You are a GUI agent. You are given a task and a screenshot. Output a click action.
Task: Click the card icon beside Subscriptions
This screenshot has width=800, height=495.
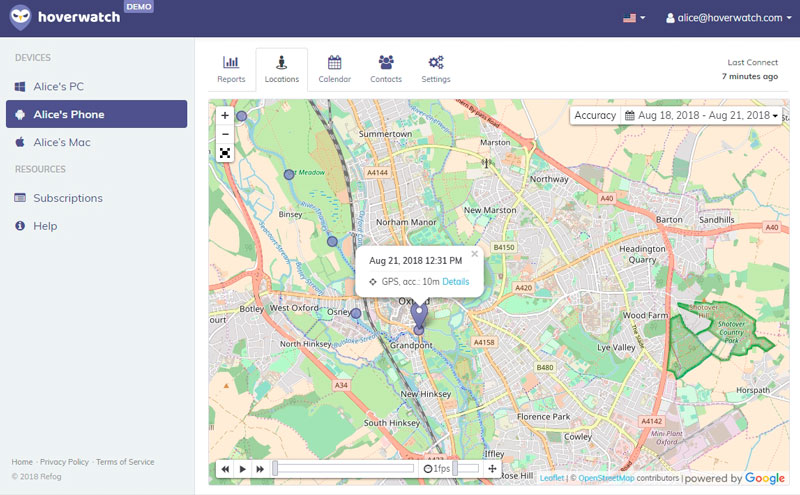coord(20,197)
